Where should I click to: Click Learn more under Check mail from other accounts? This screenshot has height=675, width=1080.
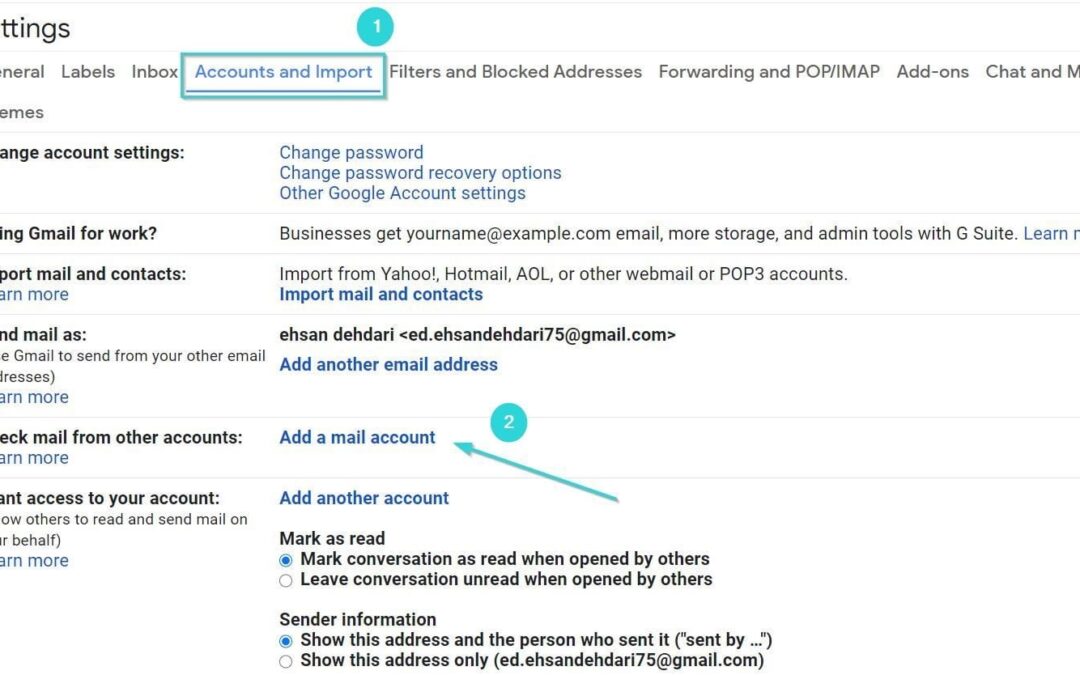click(36, 458)
